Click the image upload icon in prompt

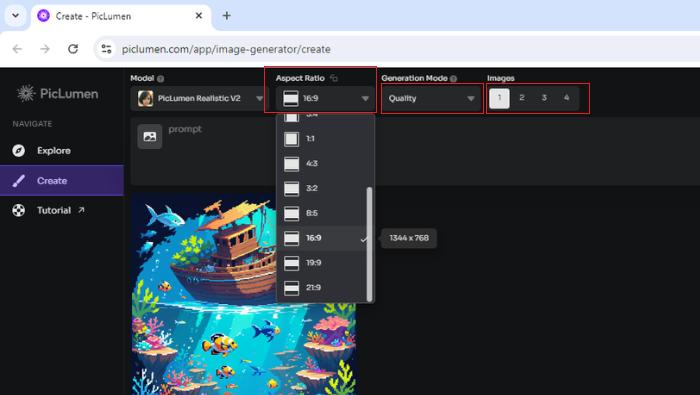pos(150,137)
